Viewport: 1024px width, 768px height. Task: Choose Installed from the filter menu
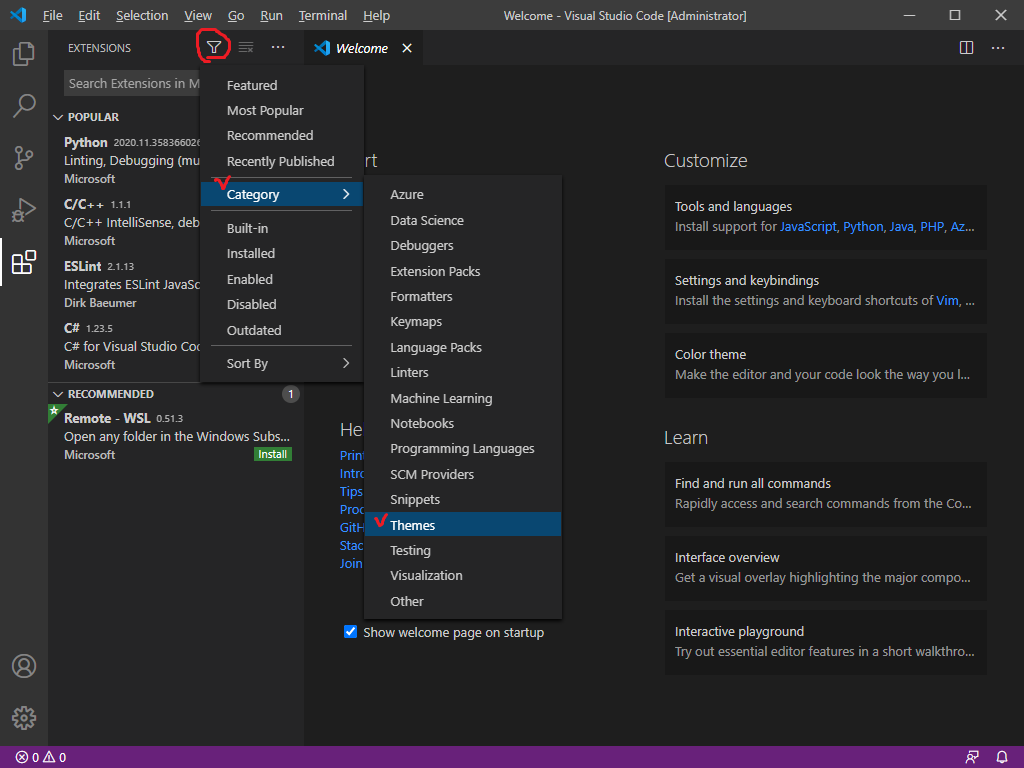pos(251,254)
